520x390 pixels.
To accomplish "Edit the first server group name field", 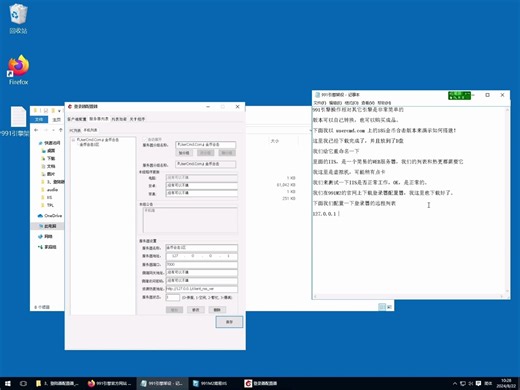I will pos(206,145).
